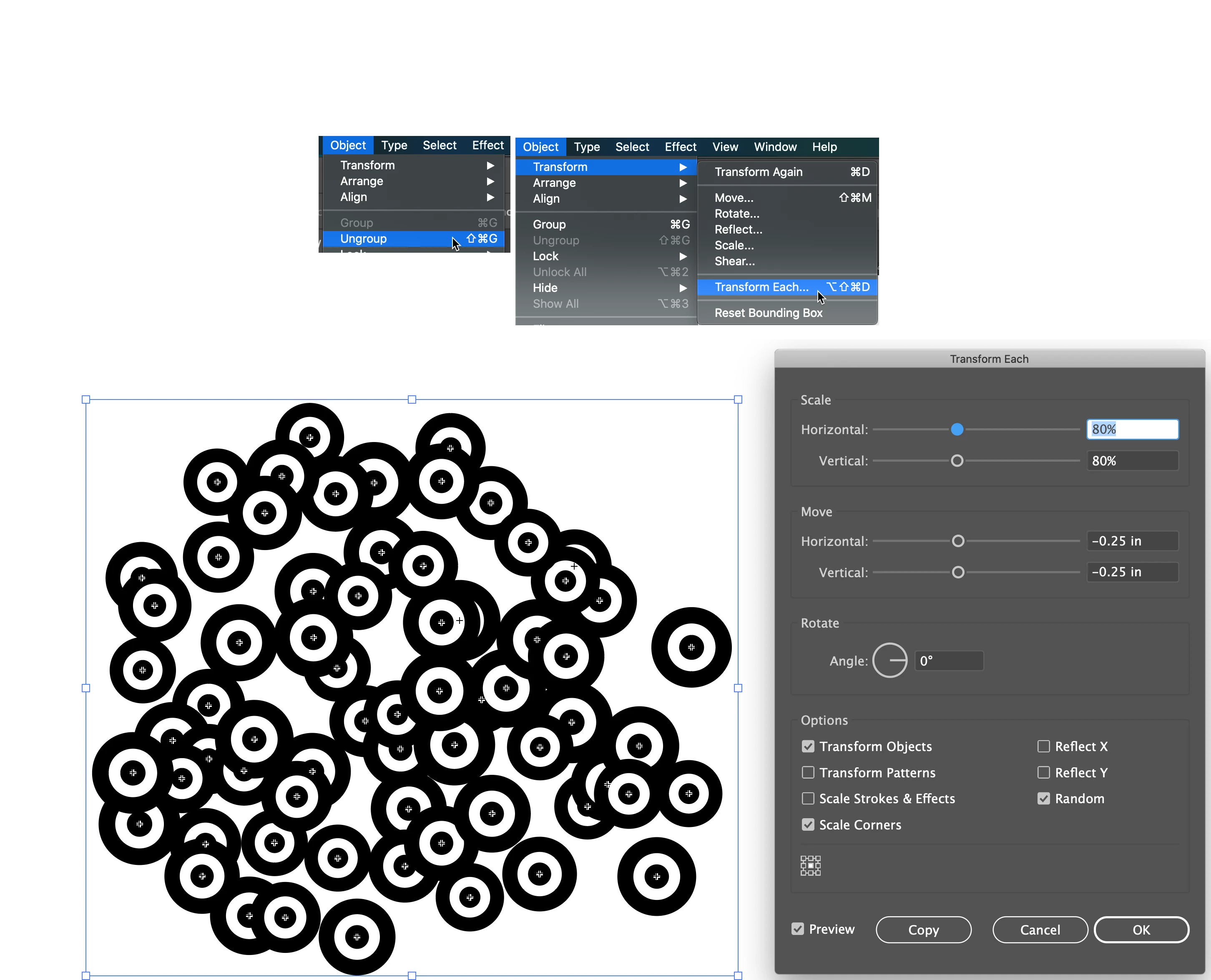Click the top-center bounding box handle

coord(412,400)
